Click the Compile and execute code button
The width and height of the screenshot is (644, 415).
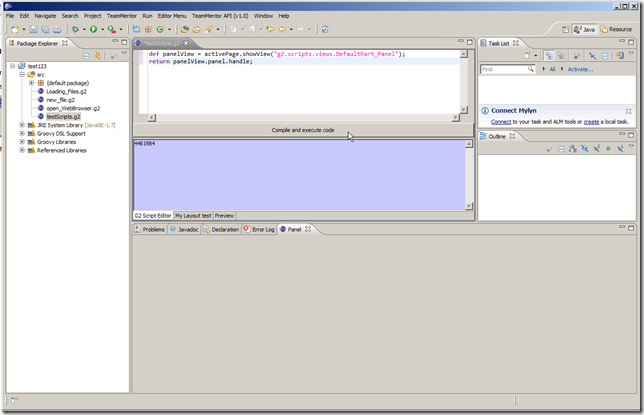(303, 130)
